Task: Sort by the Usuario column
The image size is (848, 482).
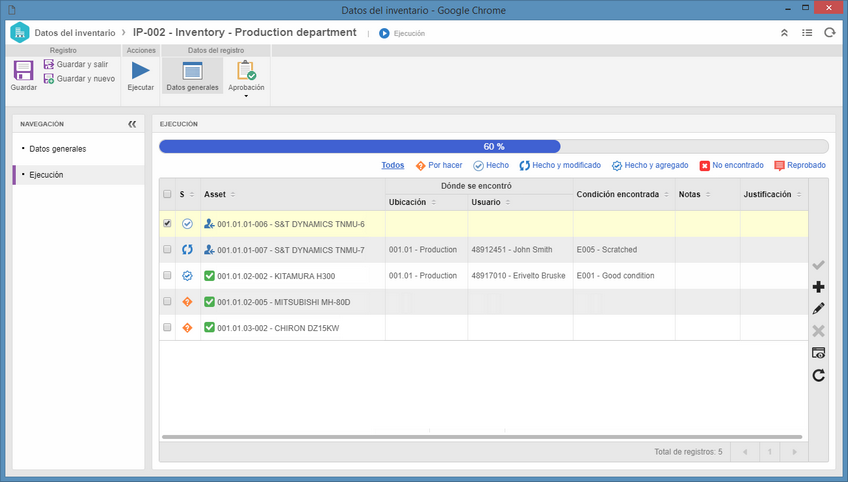Action: [491, 202]
